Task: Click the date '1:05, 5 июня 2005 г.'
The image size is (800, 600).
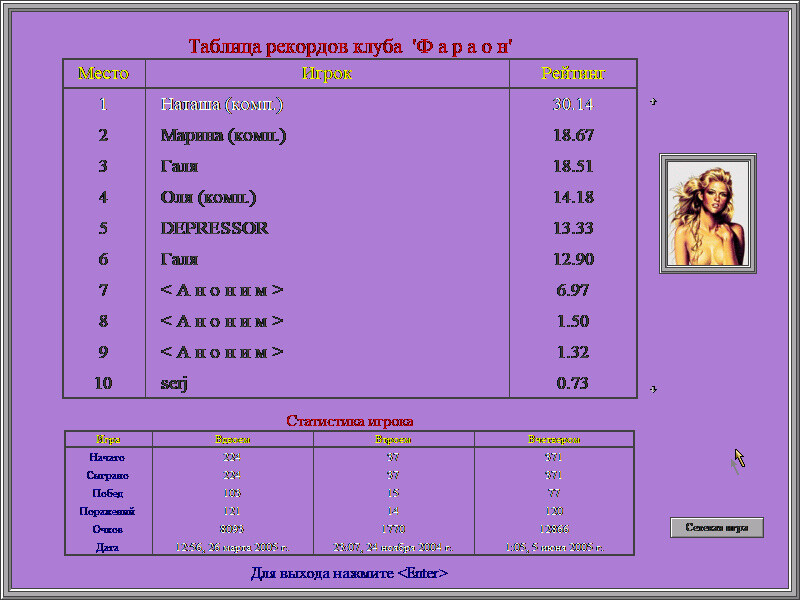Action: point(555,548)
